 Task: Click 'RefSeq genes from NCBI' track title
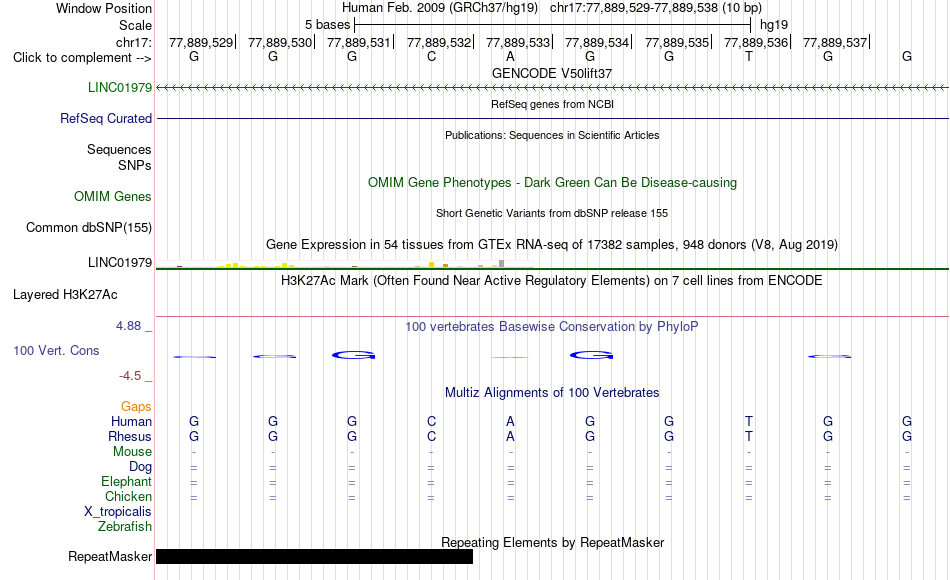[553, 104]
